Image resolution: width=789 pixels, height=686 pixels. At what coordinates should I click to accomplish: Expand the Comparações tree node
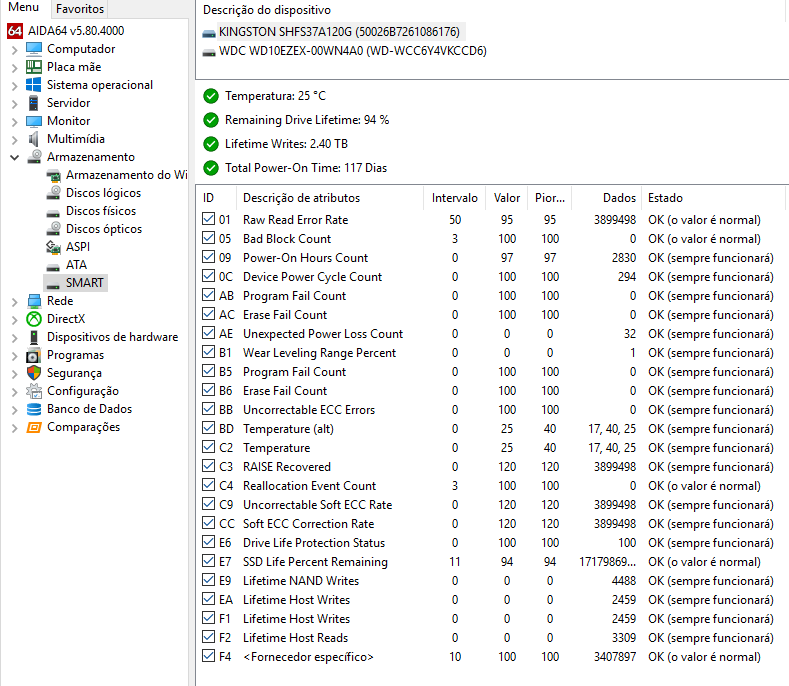pyautogui.click(x=15, y=428)
